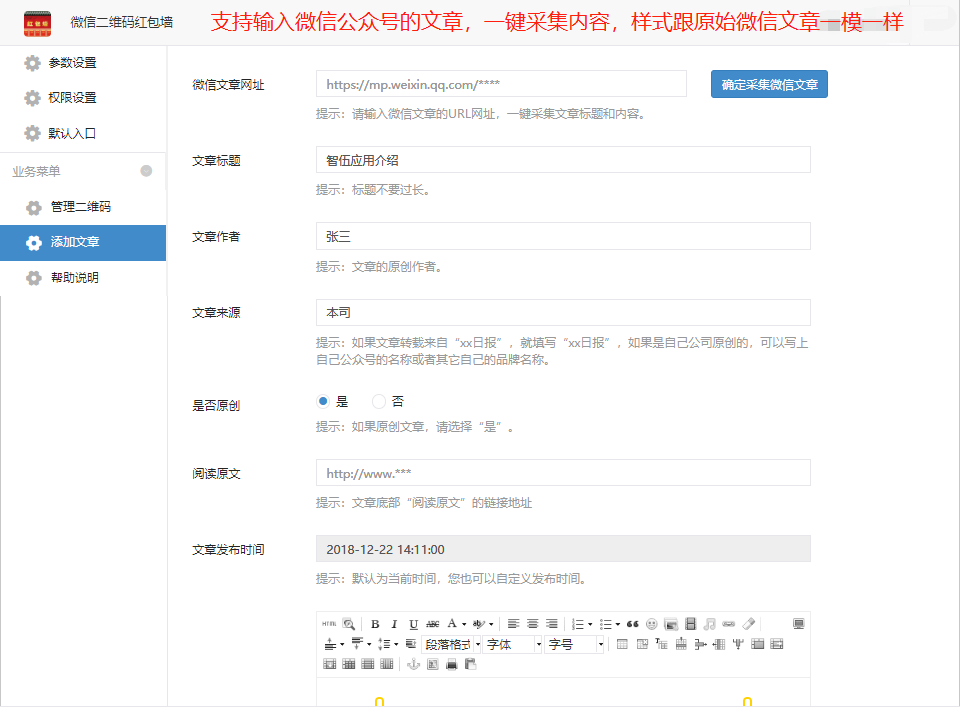960x708 pixels.
Task: Insert an unordered bullet list
Action: (606, 624)
